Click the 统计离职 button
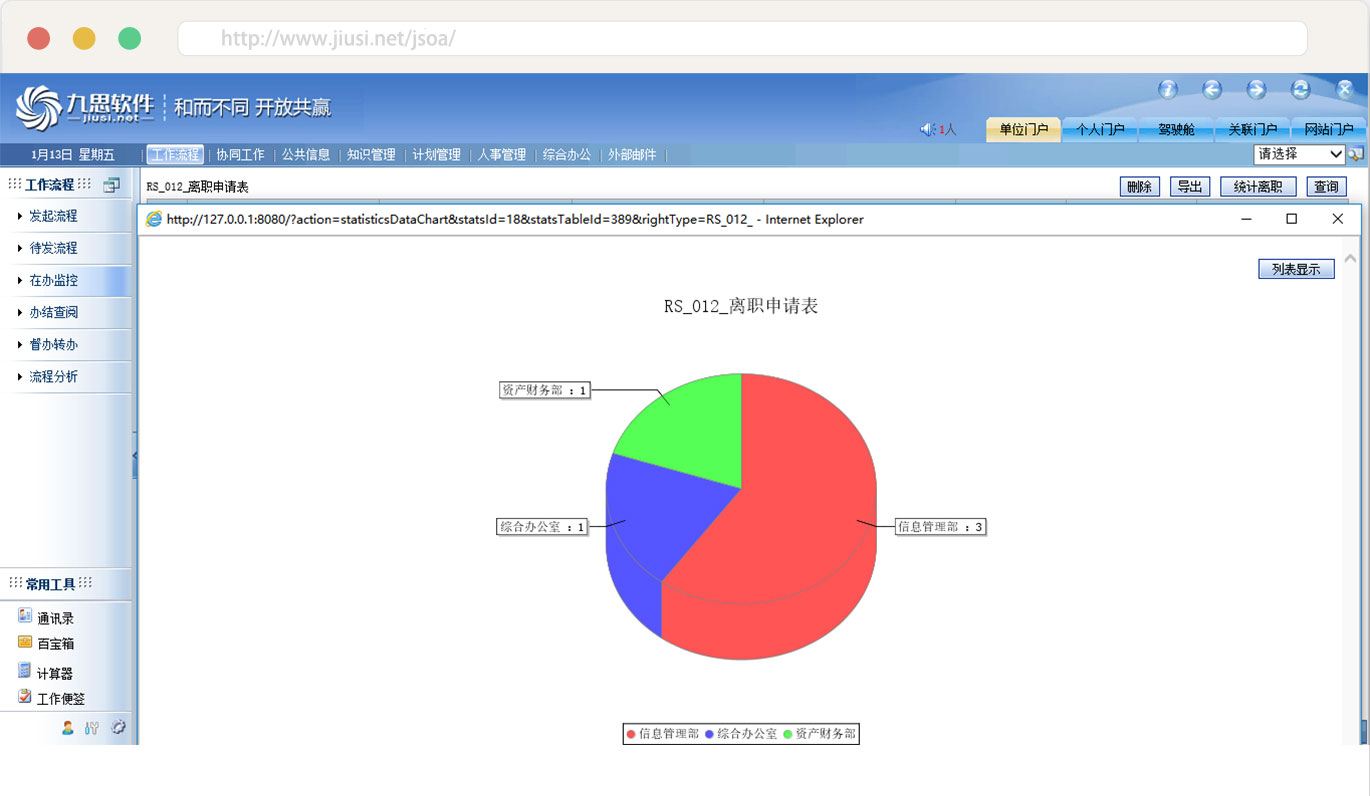This screenshot has height=796, width=1370. (1258, 187)
